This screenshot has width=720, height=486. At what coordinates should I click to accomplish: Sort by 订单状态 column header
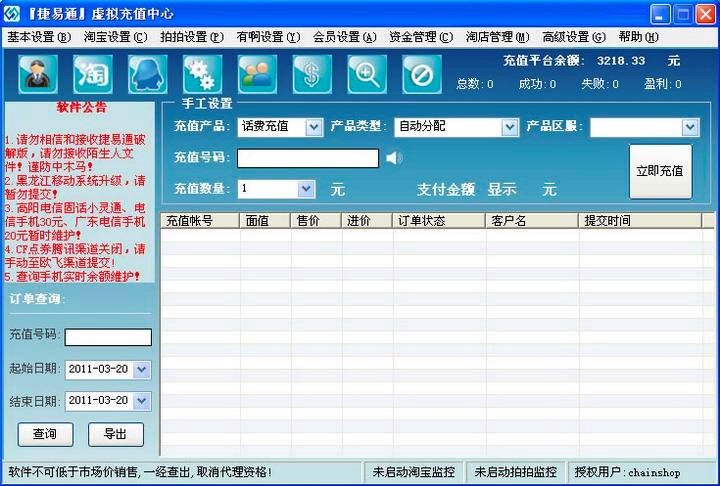coord(439,221)
